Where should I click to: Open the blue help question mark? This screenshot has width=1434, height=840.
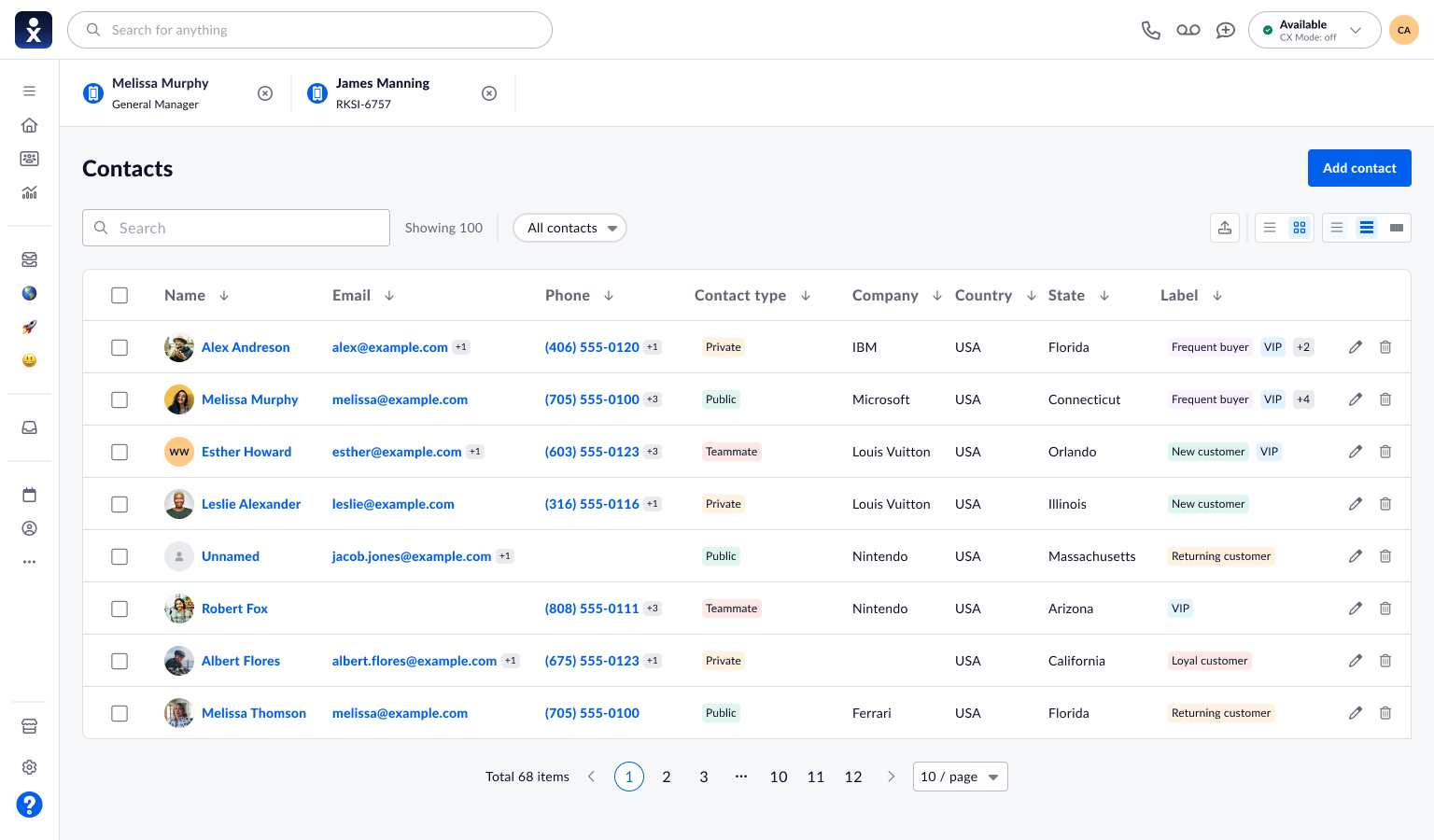point(30,805)
